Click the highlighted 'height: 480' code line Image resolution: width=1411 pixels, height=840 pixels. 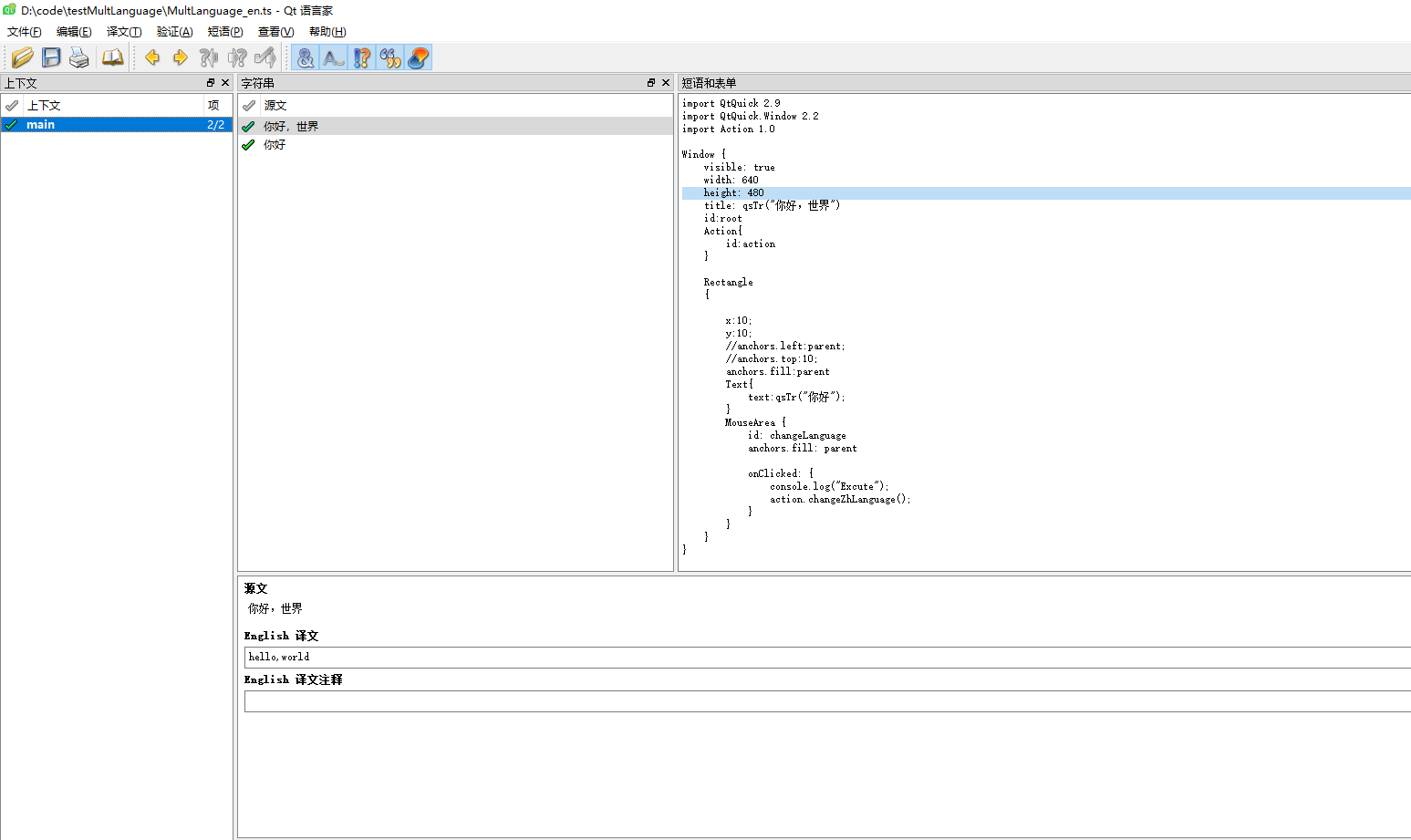point(1046,193)
